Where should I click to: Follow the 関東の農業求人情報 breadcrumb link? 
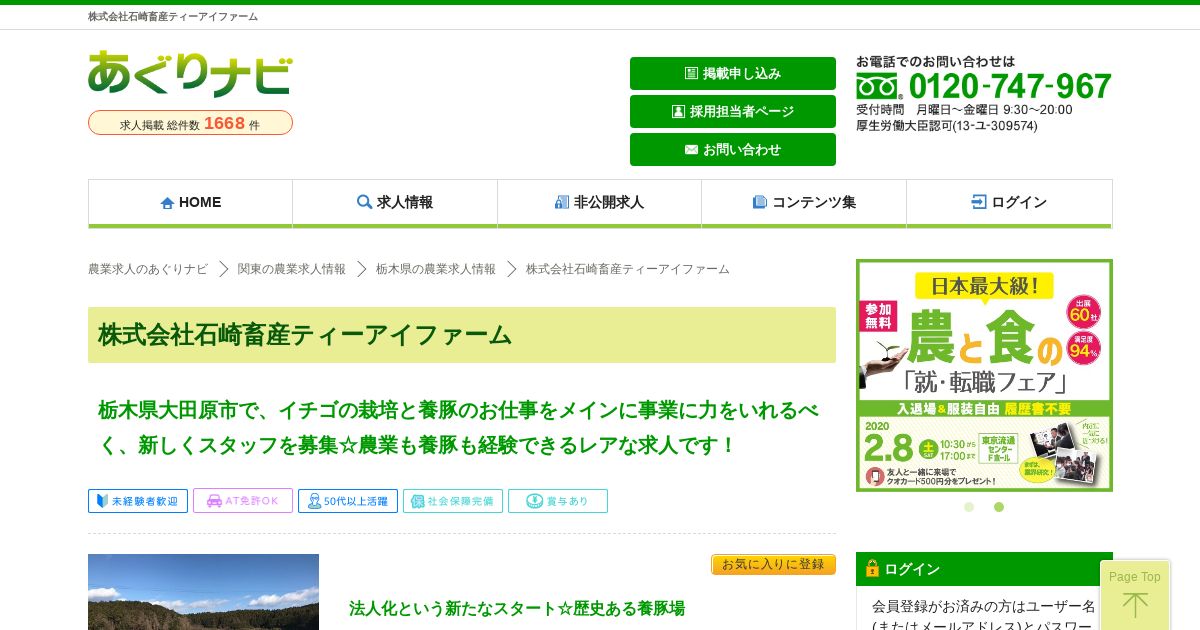point(292,269)
